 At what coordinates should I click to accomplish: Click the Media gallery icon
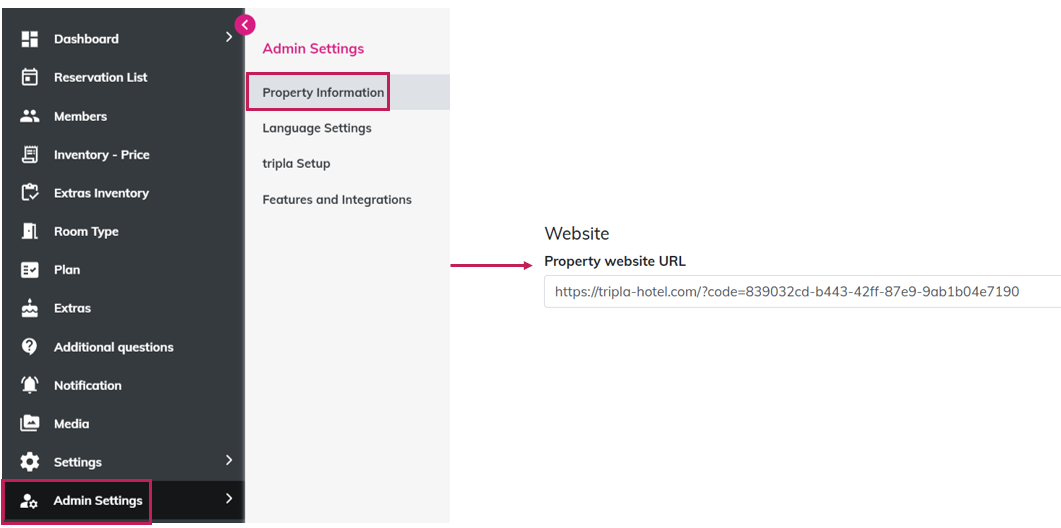30,424
